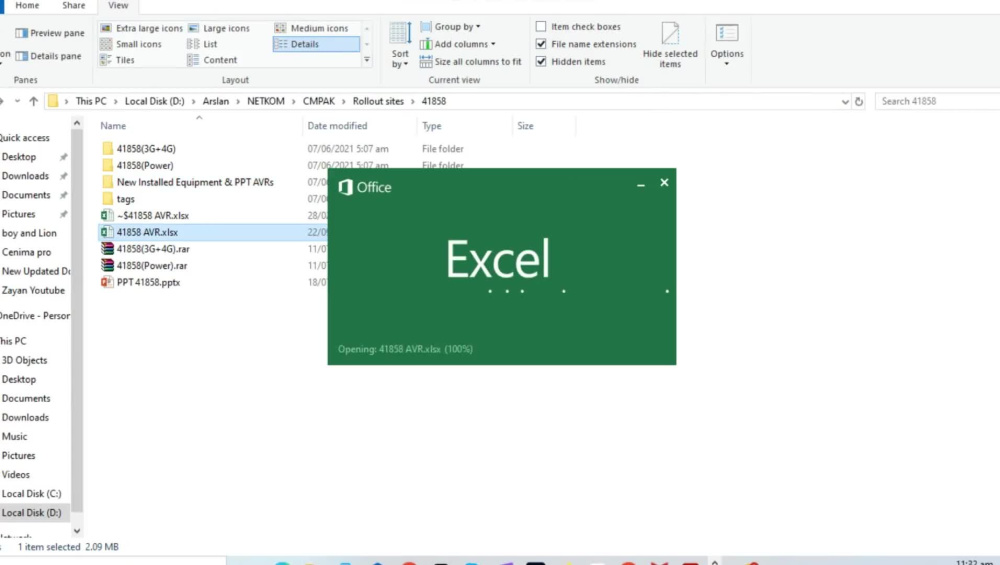Navigate to NETKOM in address path

(266, 101)
